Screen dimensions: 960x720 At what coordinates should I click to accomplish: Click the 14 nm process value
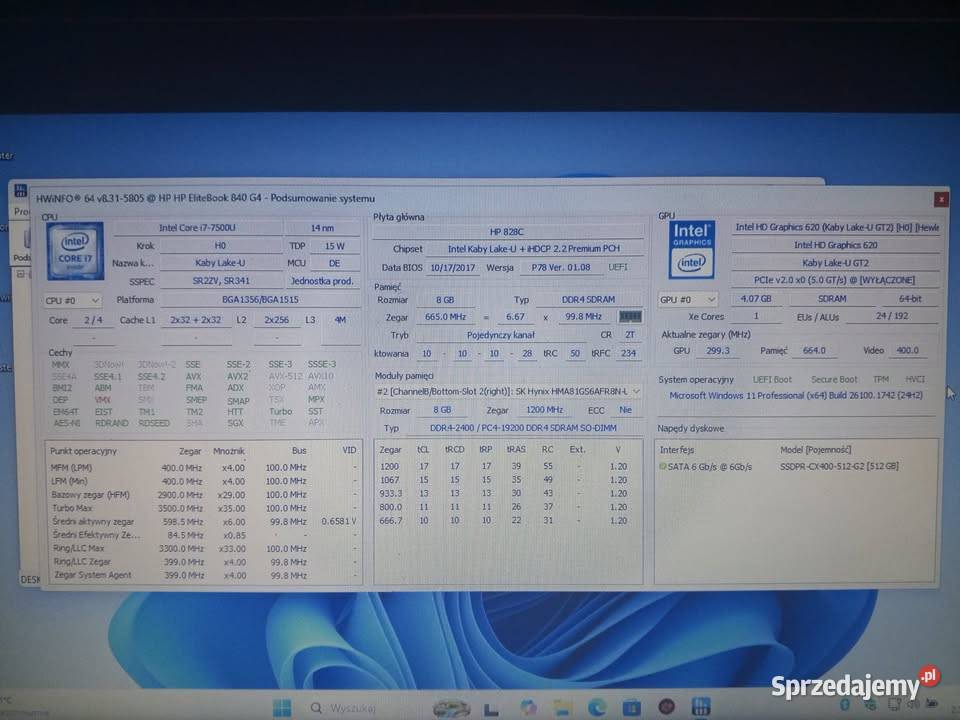[322, 228]
